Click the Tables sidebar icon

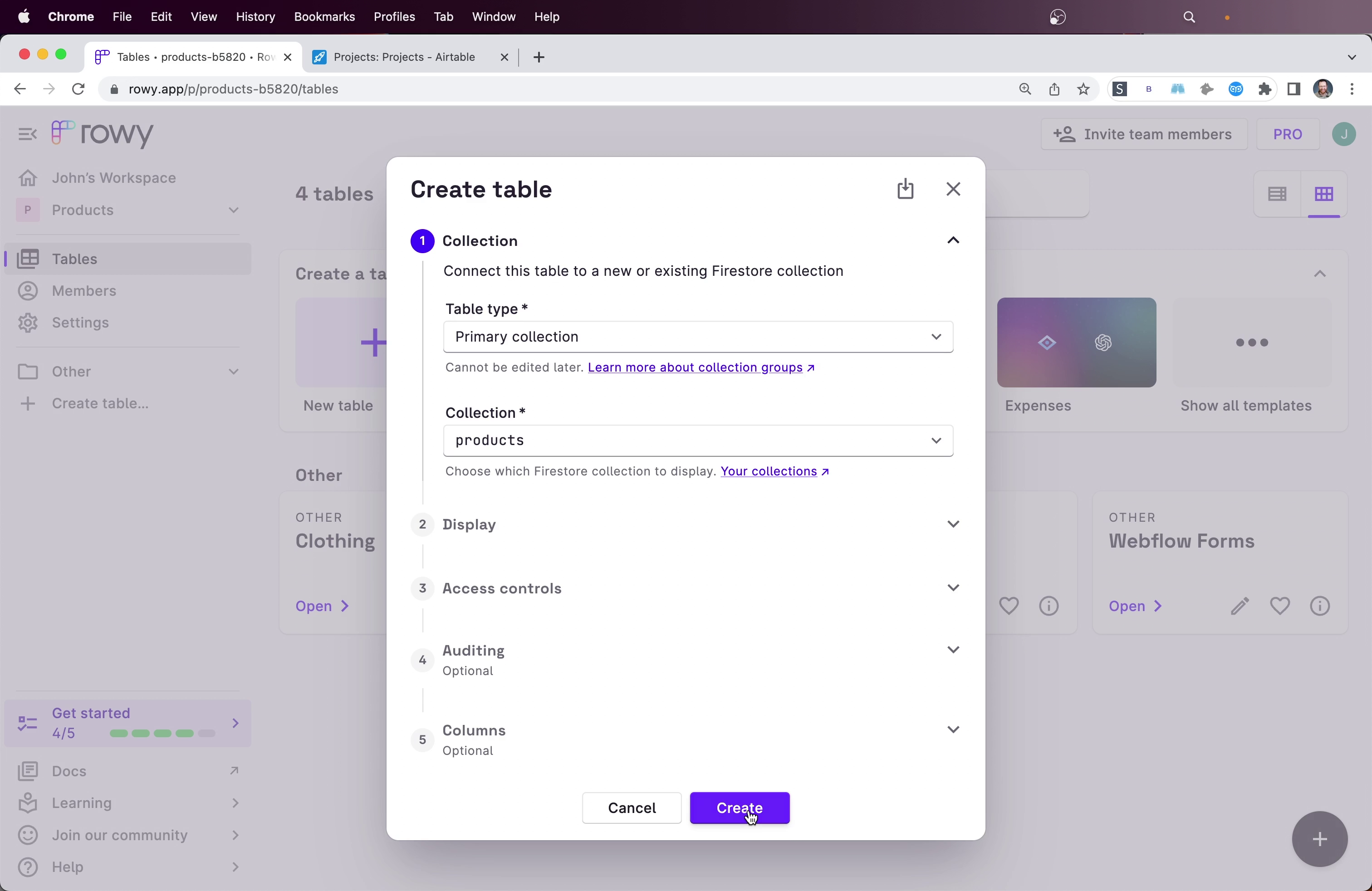tap(28, 258)
